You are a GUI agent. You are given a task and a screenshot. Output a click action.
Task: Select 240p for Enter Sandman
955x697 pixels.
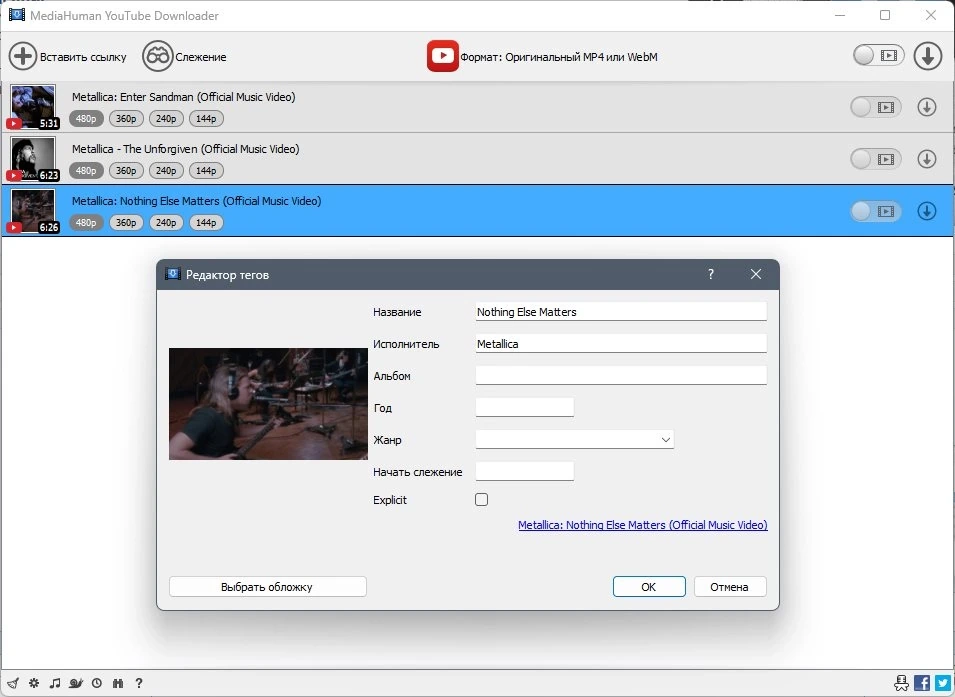pos(166,119)
